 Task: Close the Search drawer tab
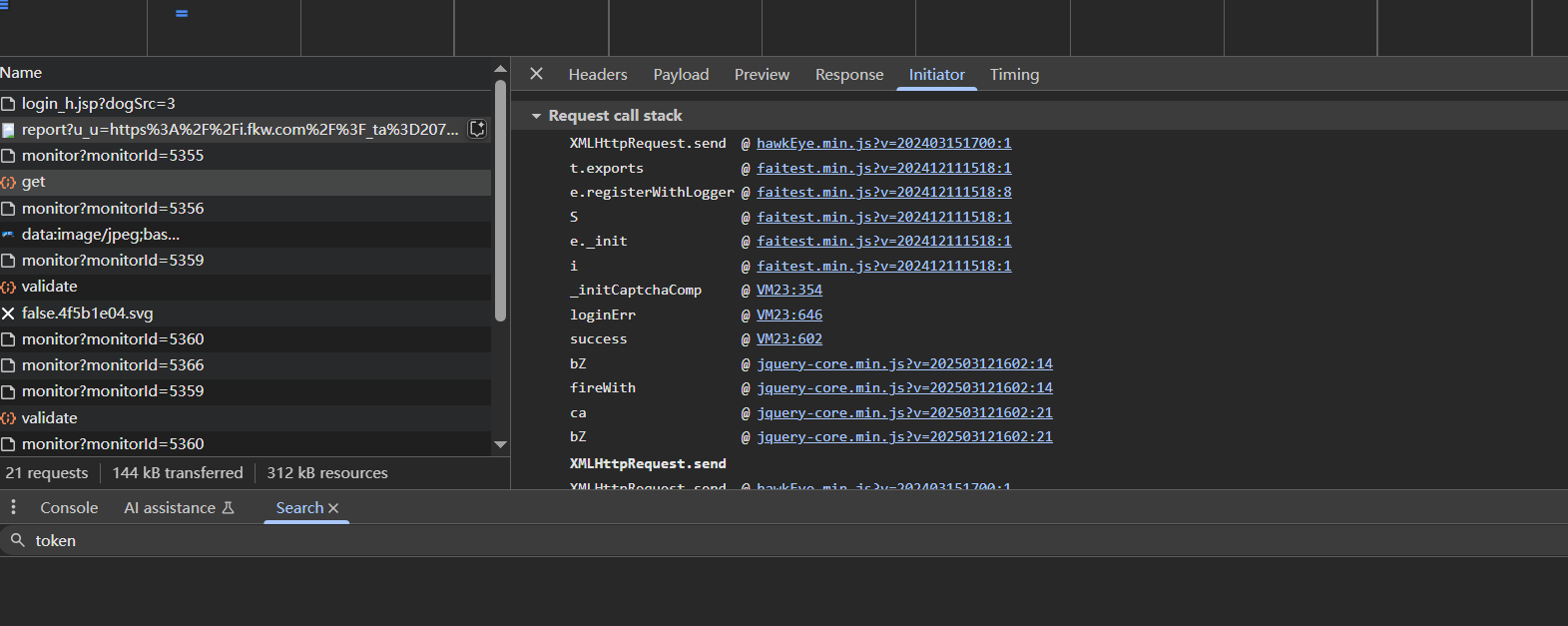pos(334,508)
